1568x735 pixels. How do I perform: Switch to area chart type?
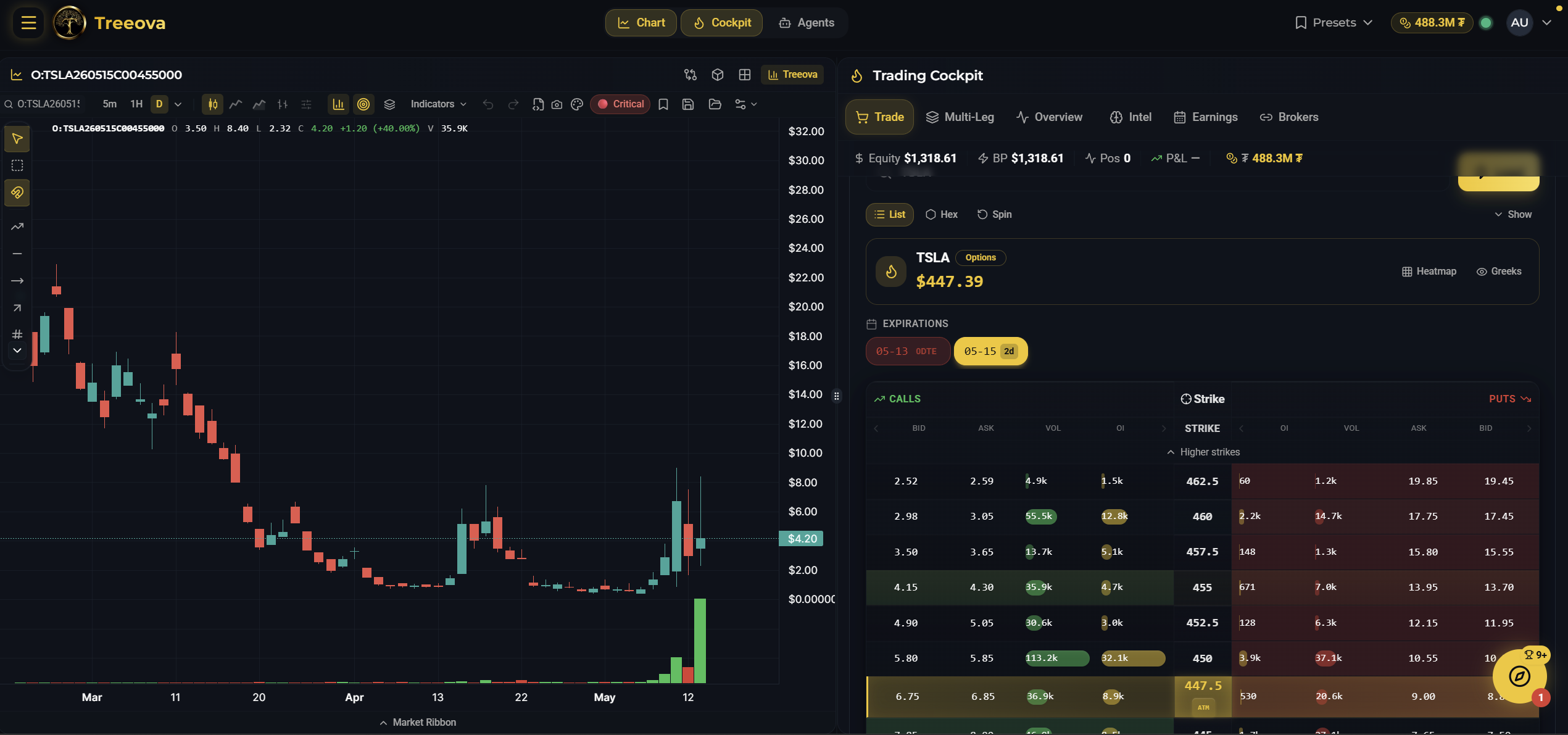[259, 104]
